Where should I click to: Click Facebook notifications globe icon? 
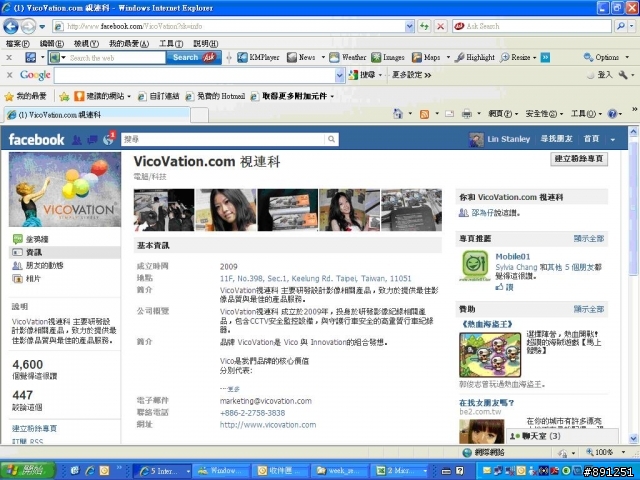coord(109,139)
